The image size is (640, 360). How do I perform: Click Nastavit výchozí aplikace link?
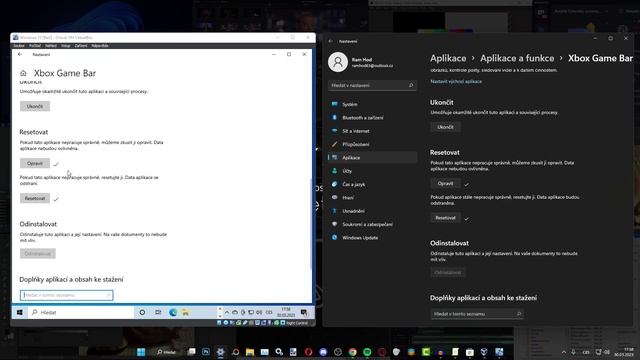(456, 81)
